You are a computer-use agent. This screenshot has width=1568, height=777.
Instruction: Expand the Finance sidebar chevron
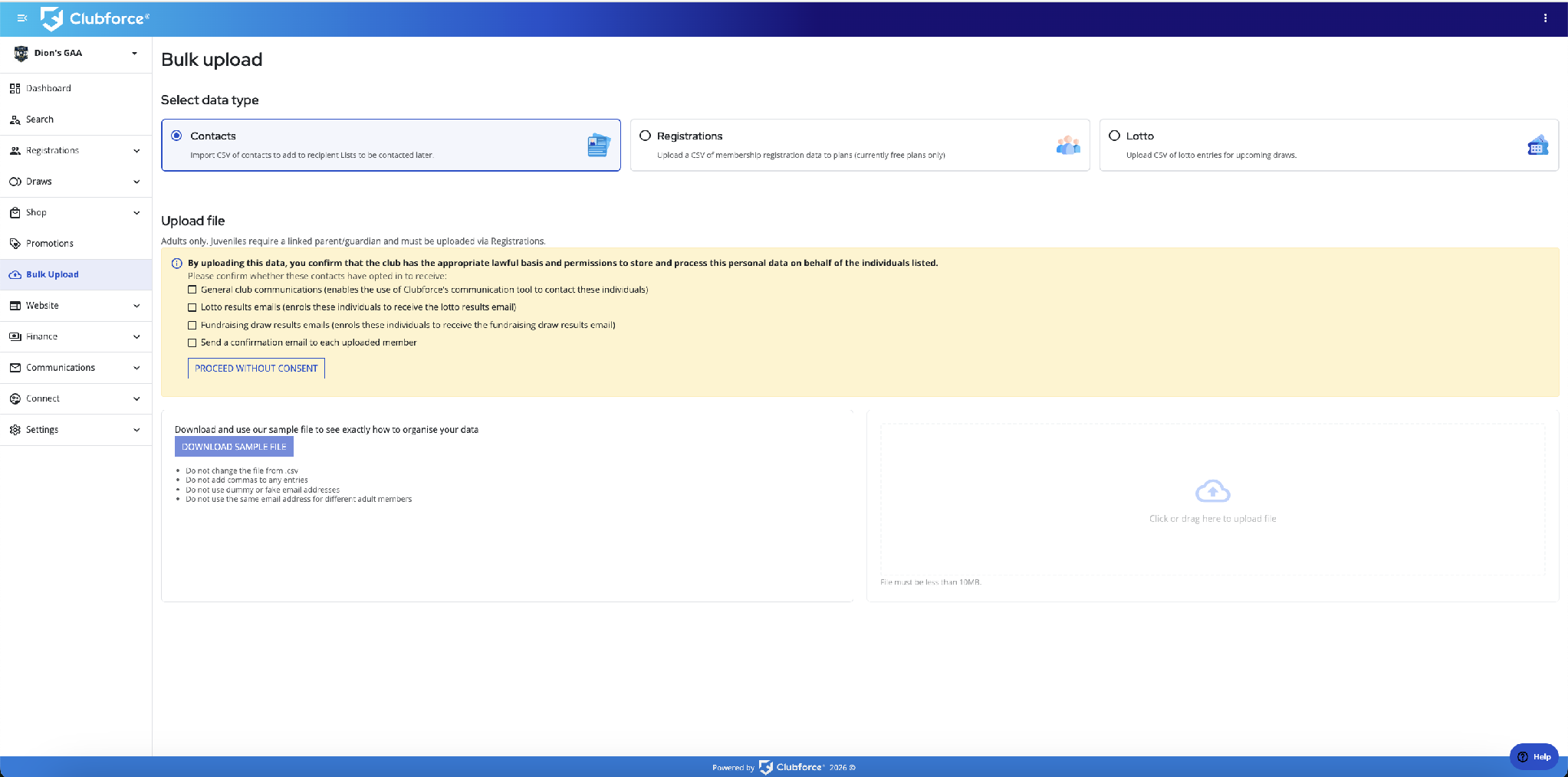click(x=136, y=337)
